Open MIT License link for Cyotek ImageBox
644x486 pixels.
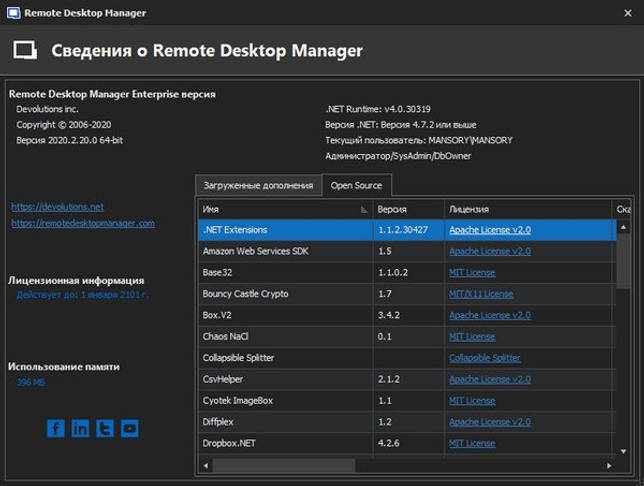(x=472, y=401)
